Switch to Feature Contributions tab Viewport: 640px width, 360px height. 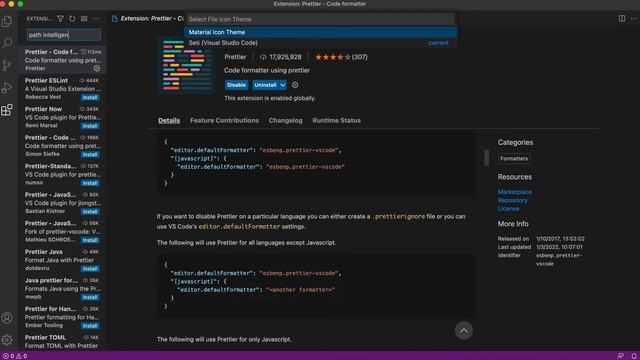pyautogui.click(x=224, y=120)
